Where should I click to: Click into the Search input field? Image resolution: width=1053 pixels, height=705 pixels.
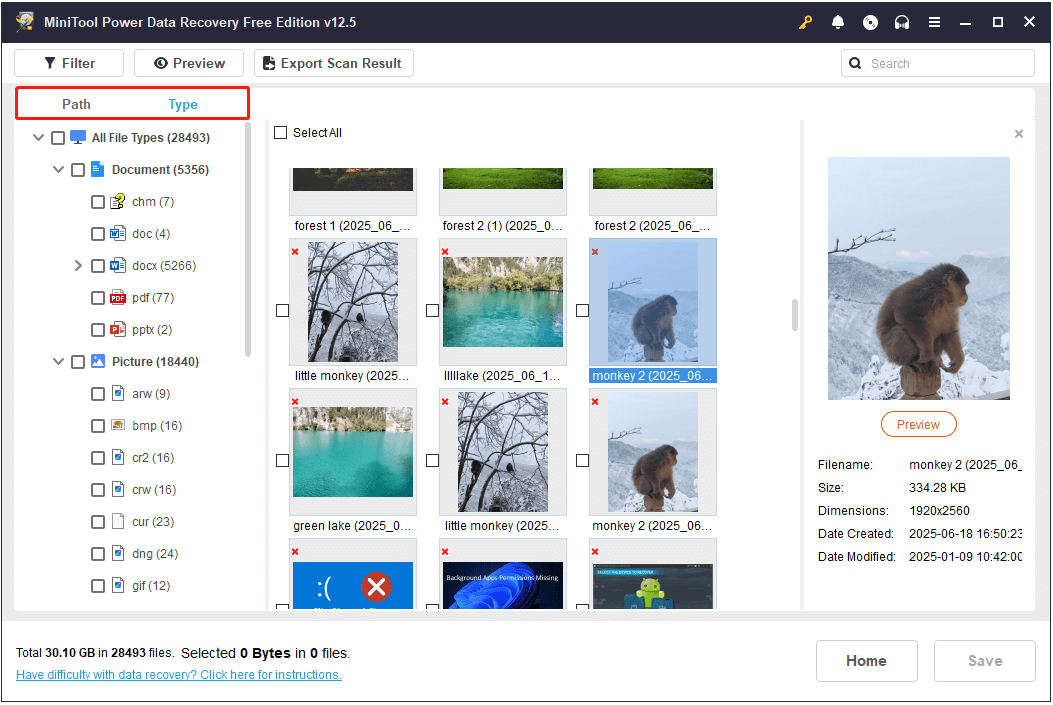point(946,63)
